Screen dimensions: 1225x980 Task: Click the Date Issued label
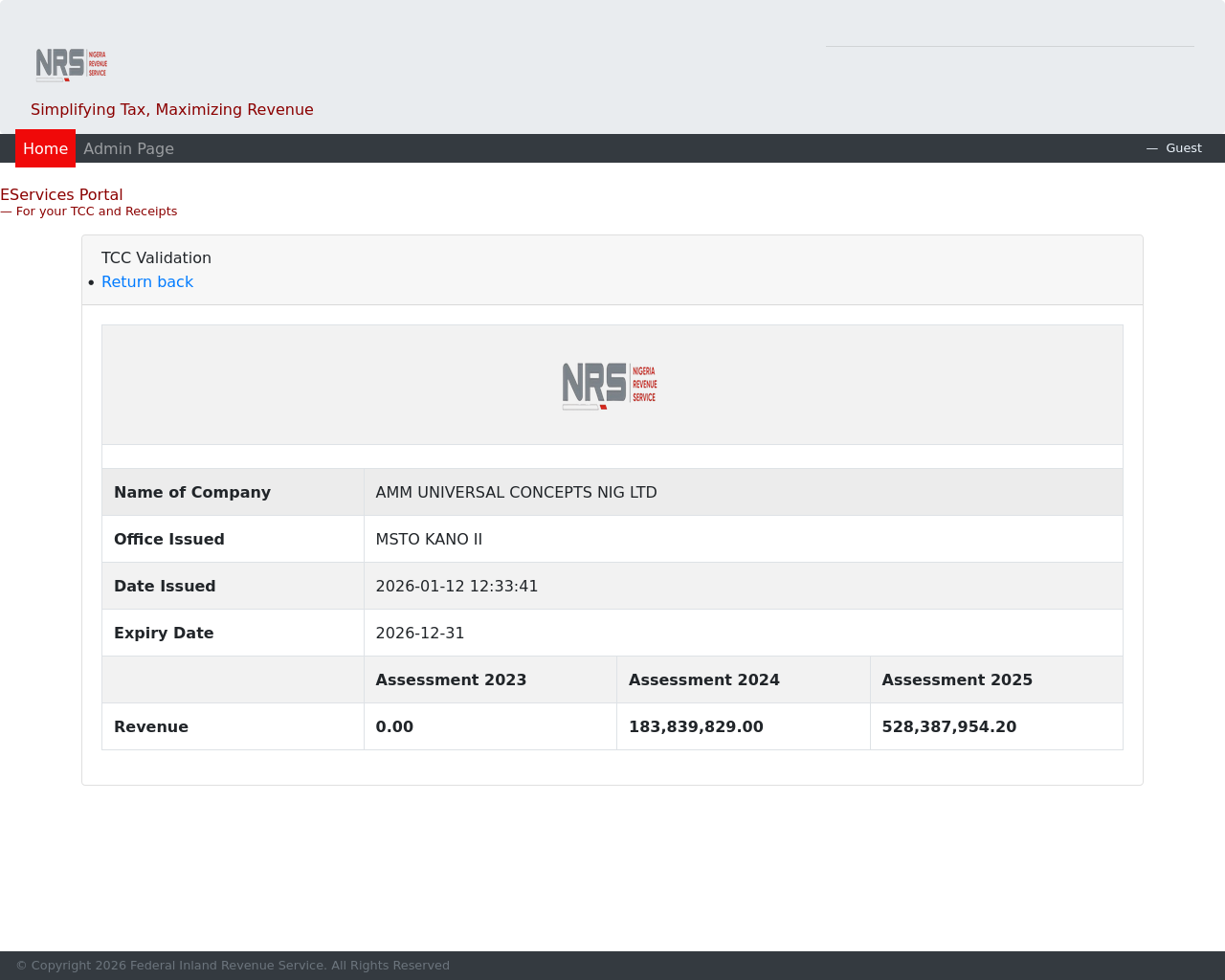click(165, 586)
